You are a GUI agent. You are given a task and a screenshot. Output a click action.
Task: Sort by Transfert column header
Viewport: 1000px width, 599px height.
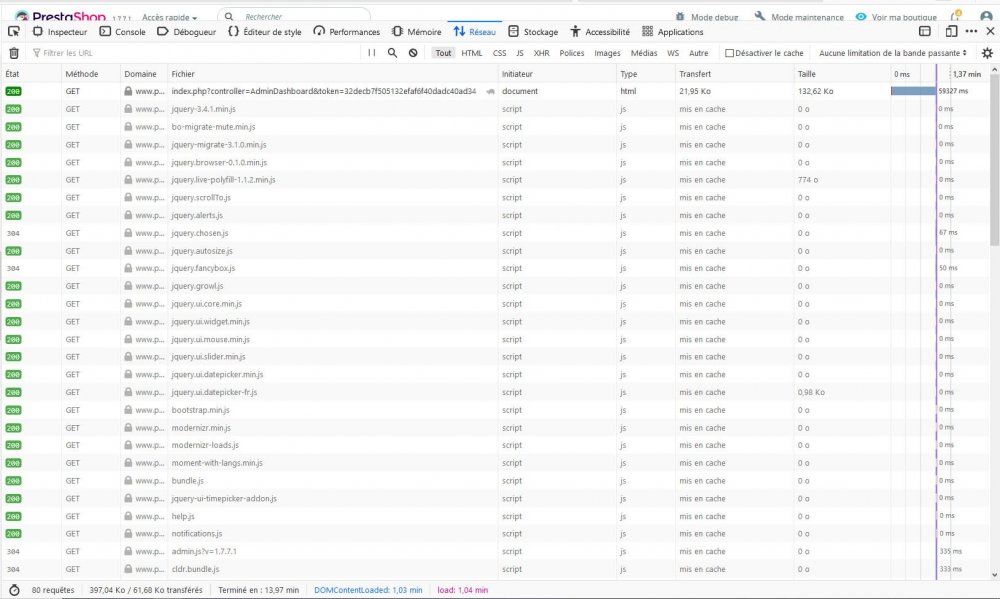pos(735,74)
